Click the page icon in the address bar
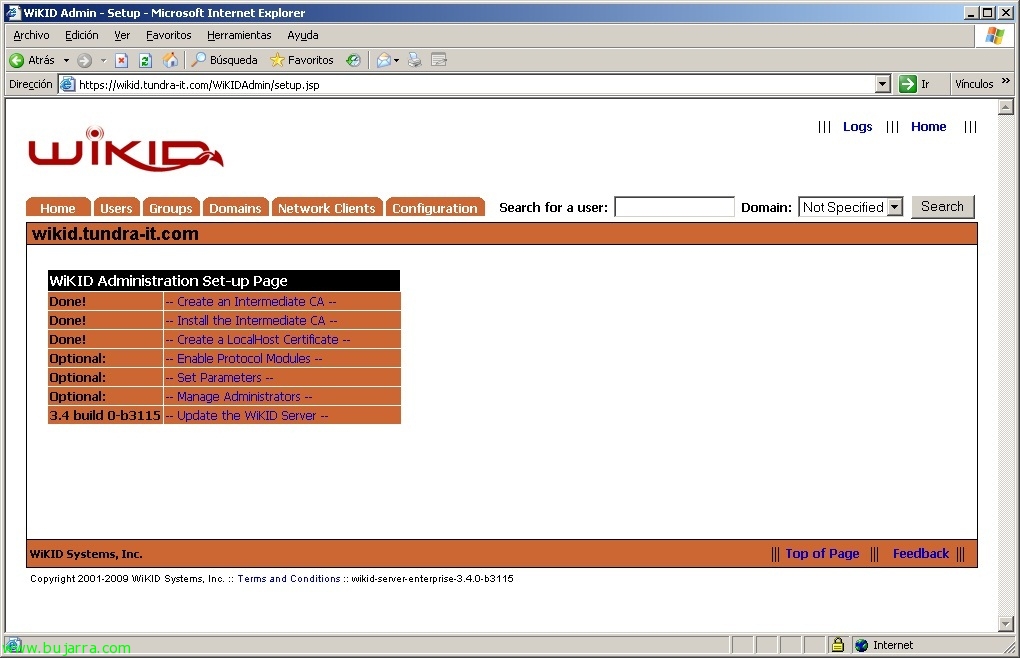 [x=67, y=84]
